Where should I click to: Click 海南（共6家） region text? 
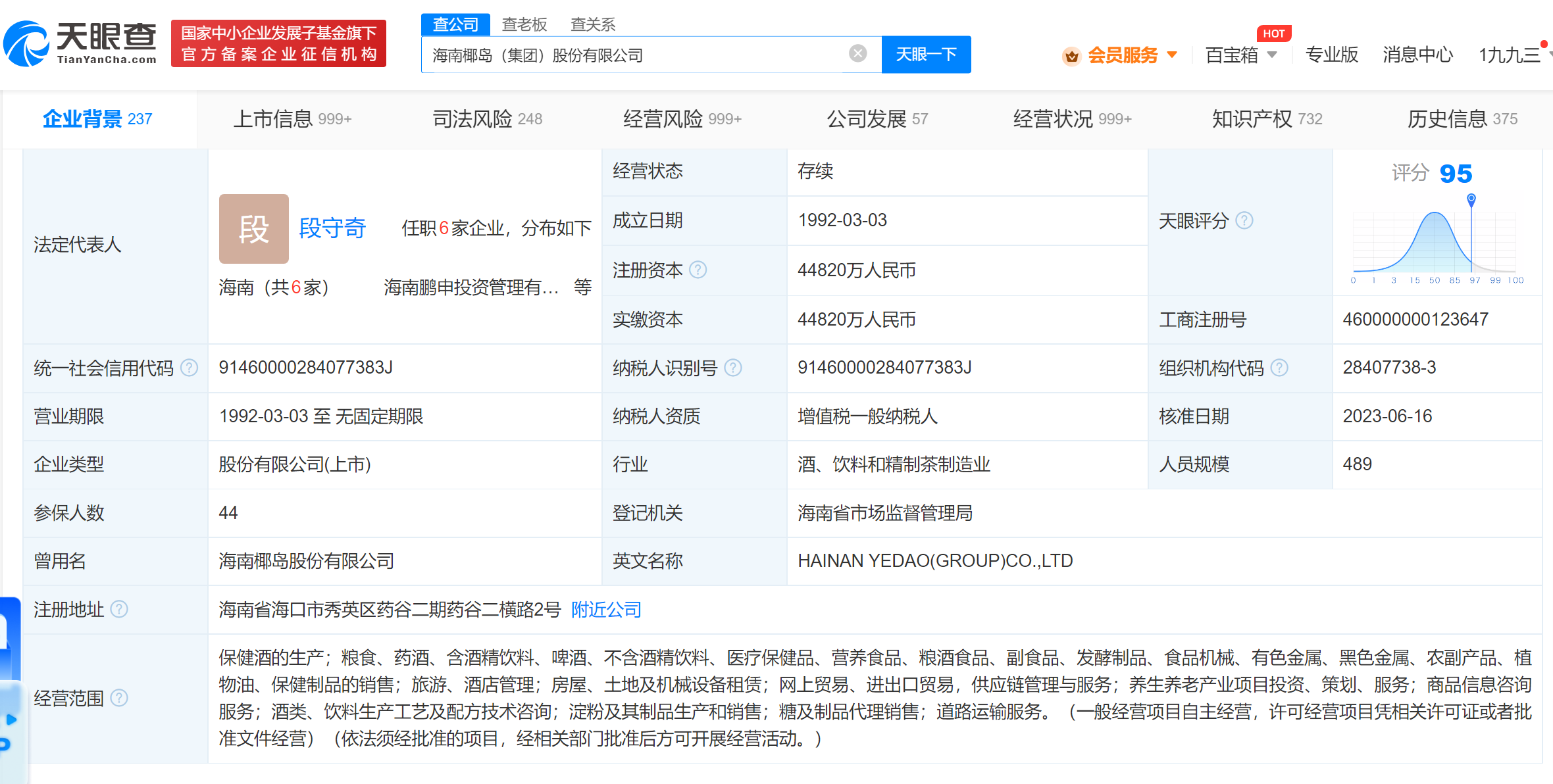coord(274,287)
